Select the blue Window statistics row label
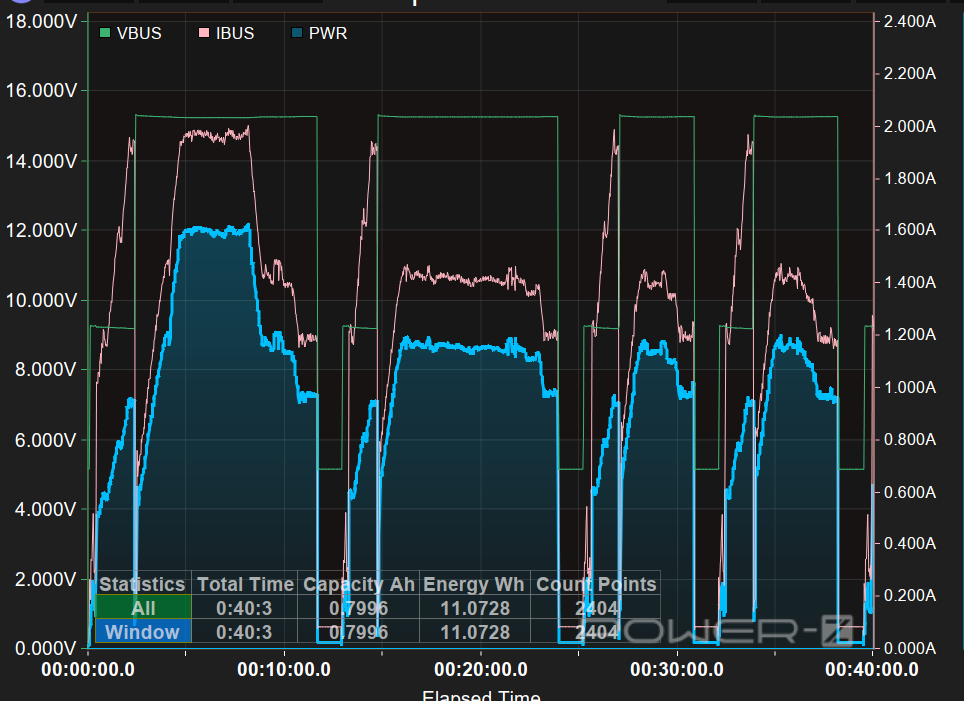This screenshot has width=964, height=701. pyautogui.click(x=143, y=632)
